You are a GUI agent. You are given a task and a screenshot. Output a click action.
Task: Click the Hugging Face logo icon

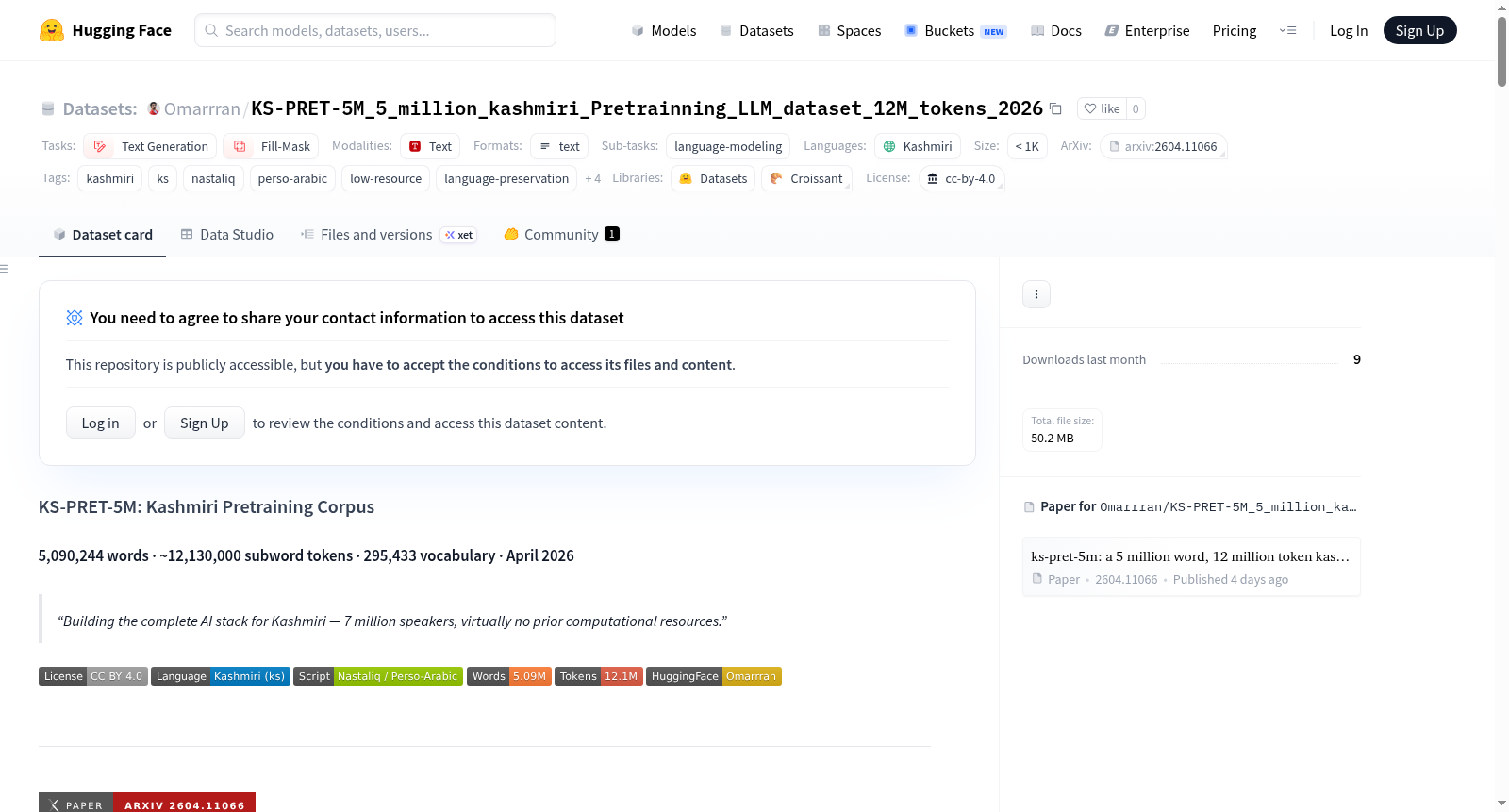click(52, 30)
